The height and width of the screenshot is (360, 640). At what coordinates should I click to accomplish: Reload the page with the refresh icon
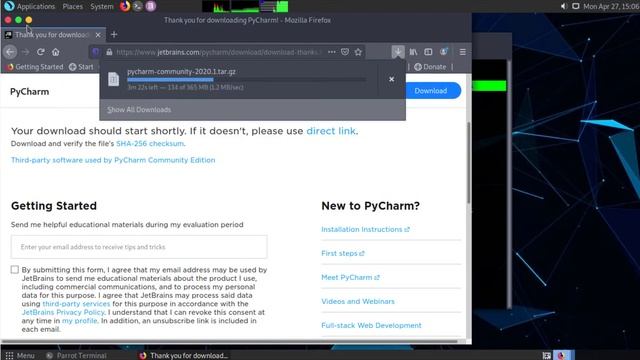40,52
